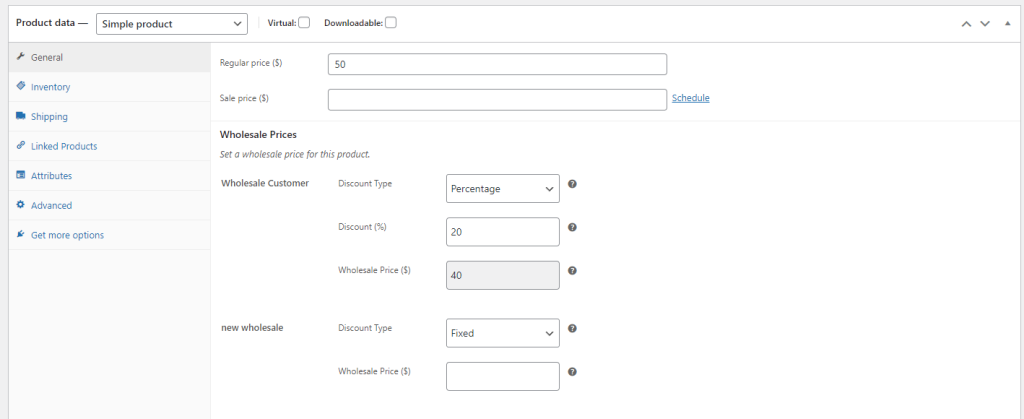Click the Inventory tag icon
Screen dimensions: 1024x419
pos(20,87)
